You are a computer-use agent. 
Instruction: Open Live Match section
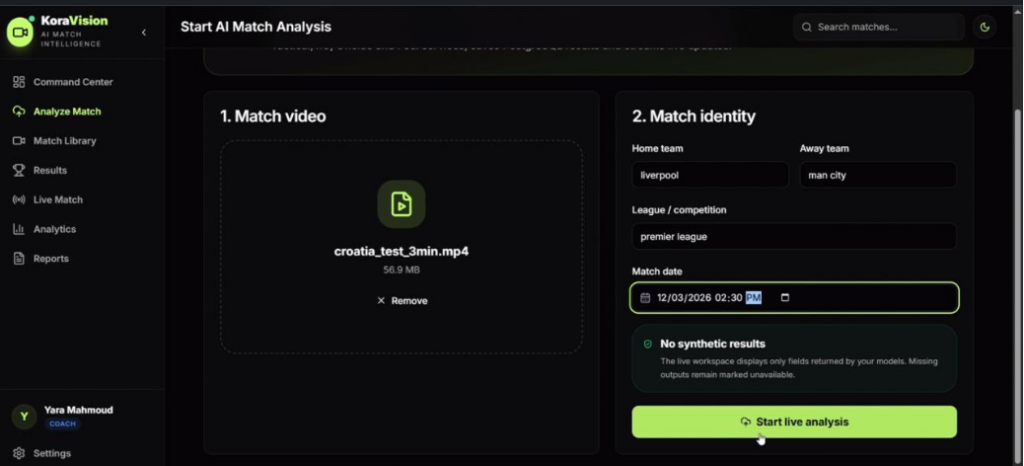pos(57,200)
